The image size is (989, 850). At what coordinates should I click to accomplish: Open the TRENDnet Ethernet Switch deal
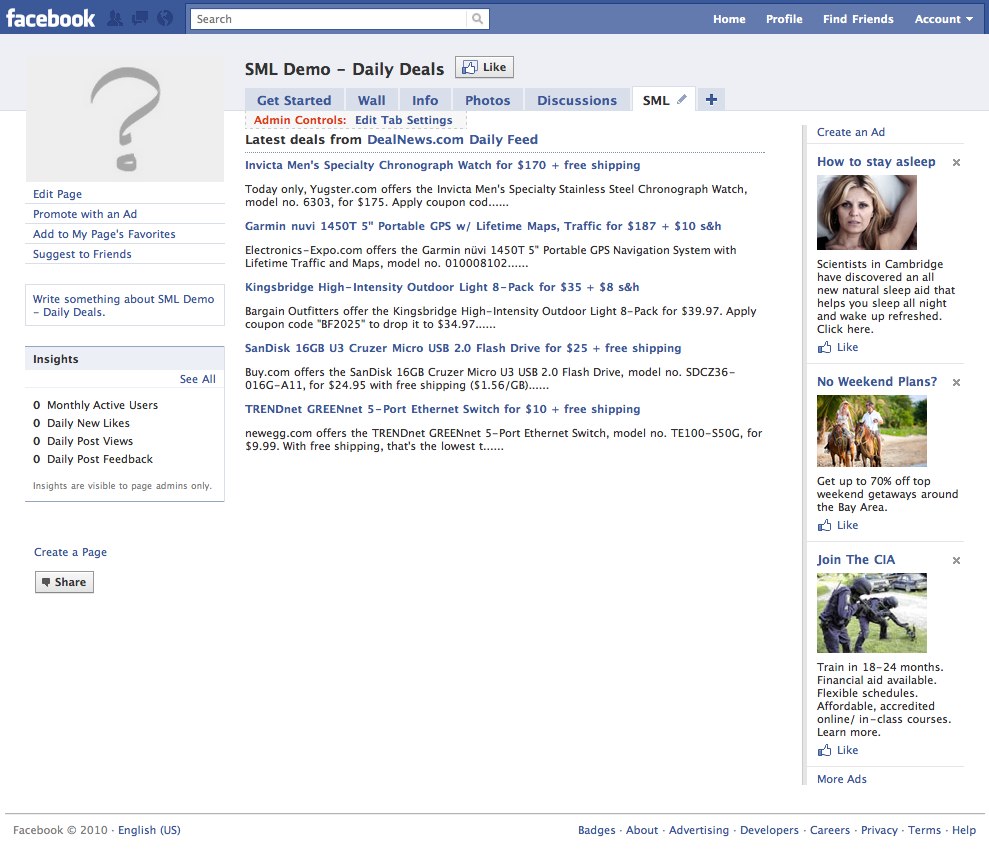(x=442, y=409)
